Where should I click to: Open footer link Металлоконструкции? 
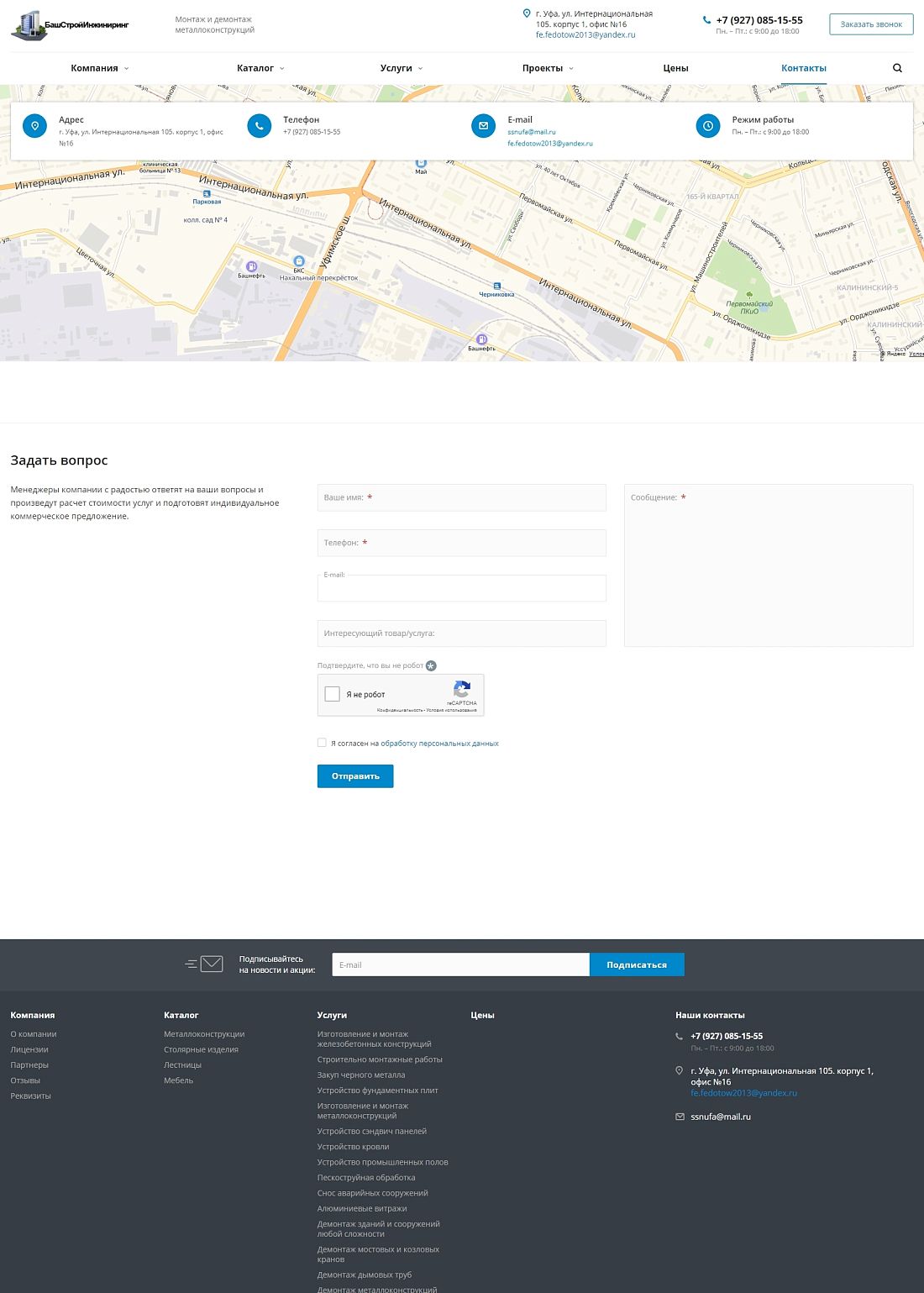click(x=204, y=1034)
